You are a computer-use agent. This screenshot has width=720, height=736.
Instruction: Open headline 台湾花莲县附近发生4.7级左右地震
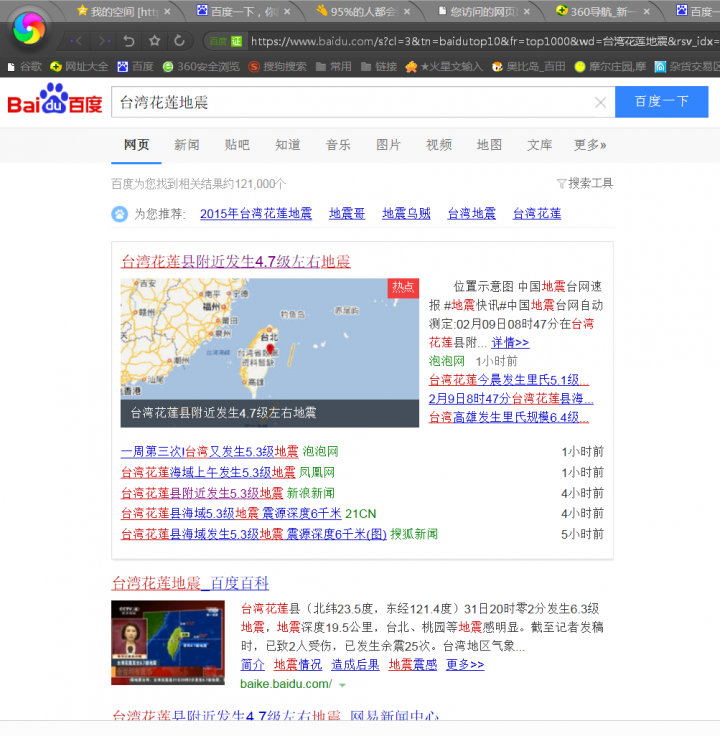236,261
